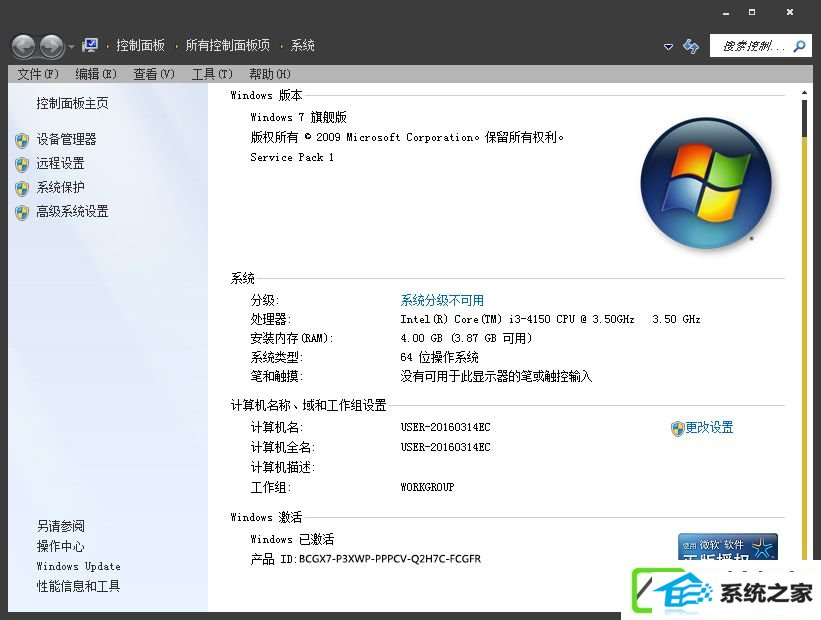The width and height of the screenshot is (821, 620).
Task: Click the vertical scrollbar thumb
Action: [805, 119]
